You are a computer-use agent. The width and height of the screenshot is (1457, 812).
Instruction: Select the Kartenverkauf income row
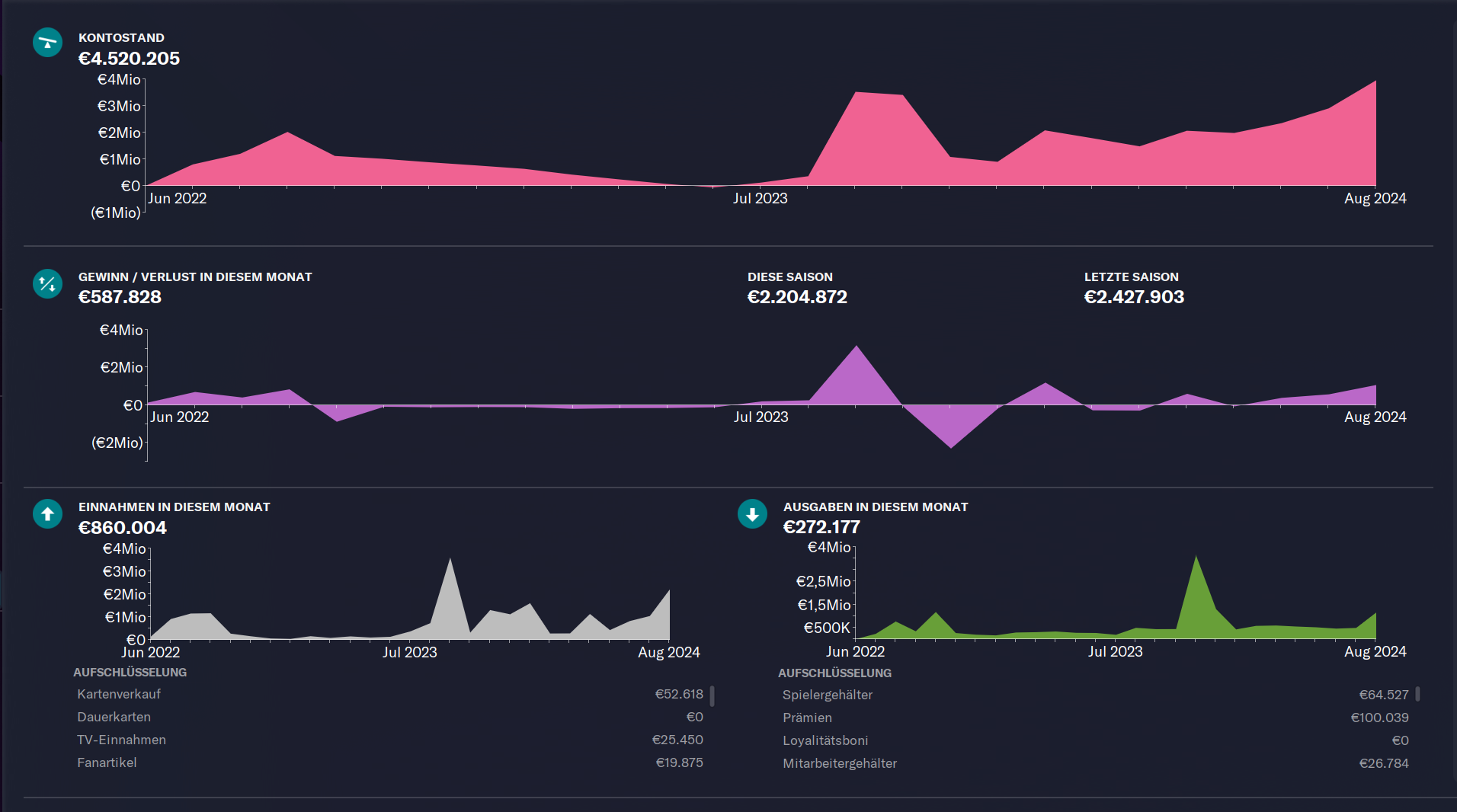point(389,694)
